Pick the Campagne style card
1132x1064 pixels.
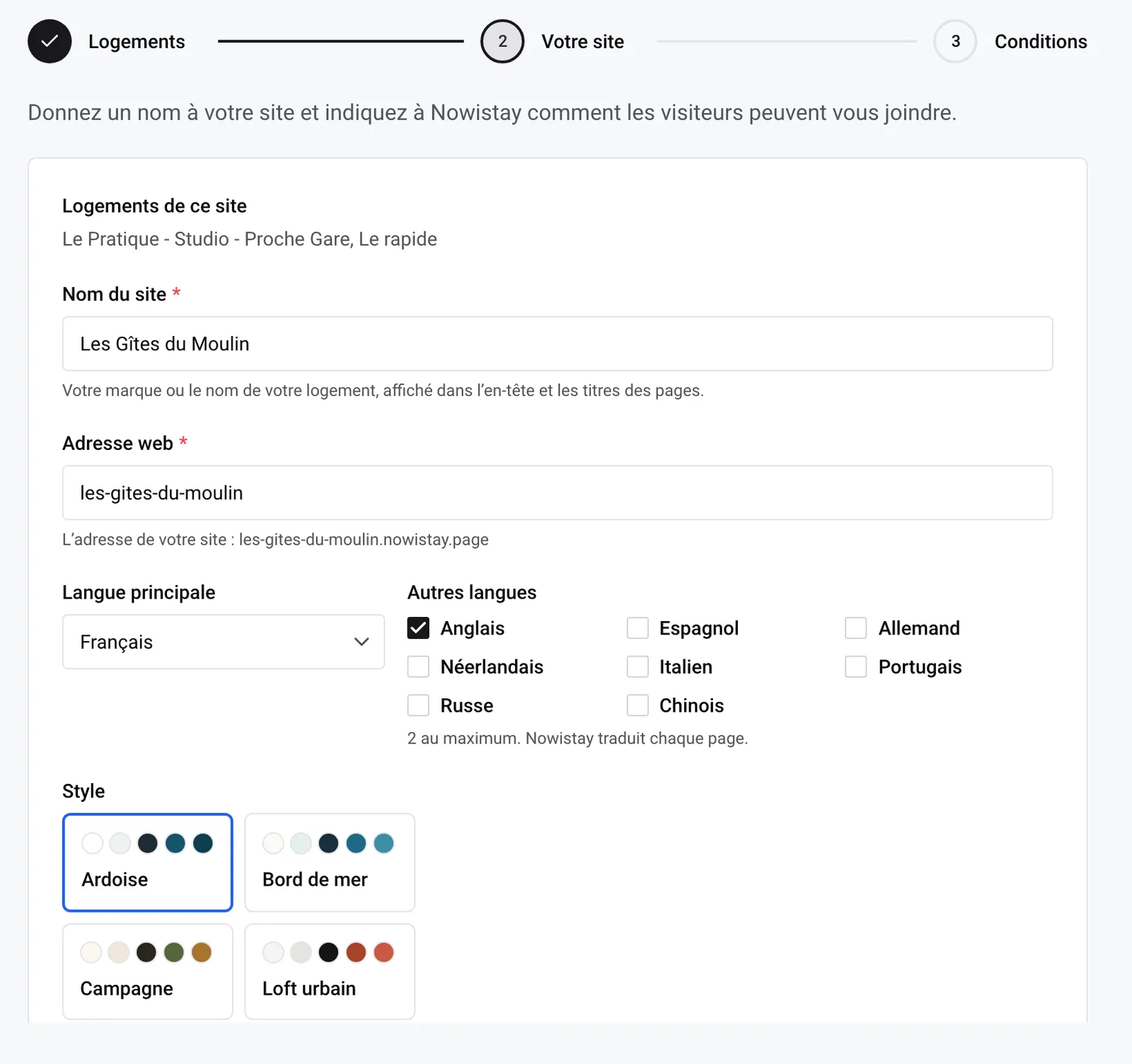point(148,971)
